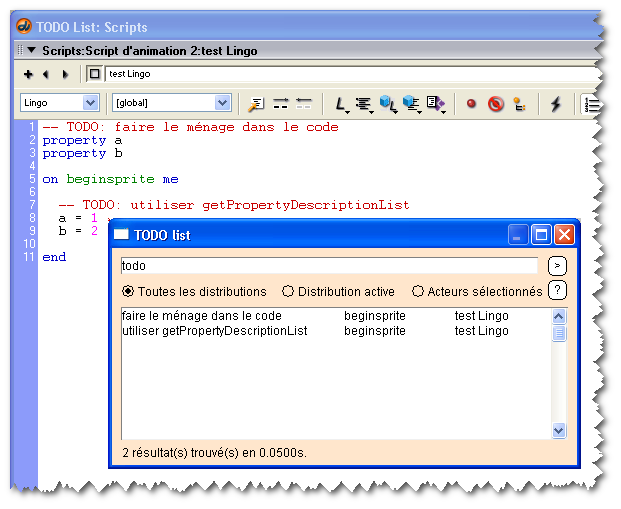Click the results list scrollbar thumb
621x509 pixels.
pyautogui.click(x=559, y=333)
